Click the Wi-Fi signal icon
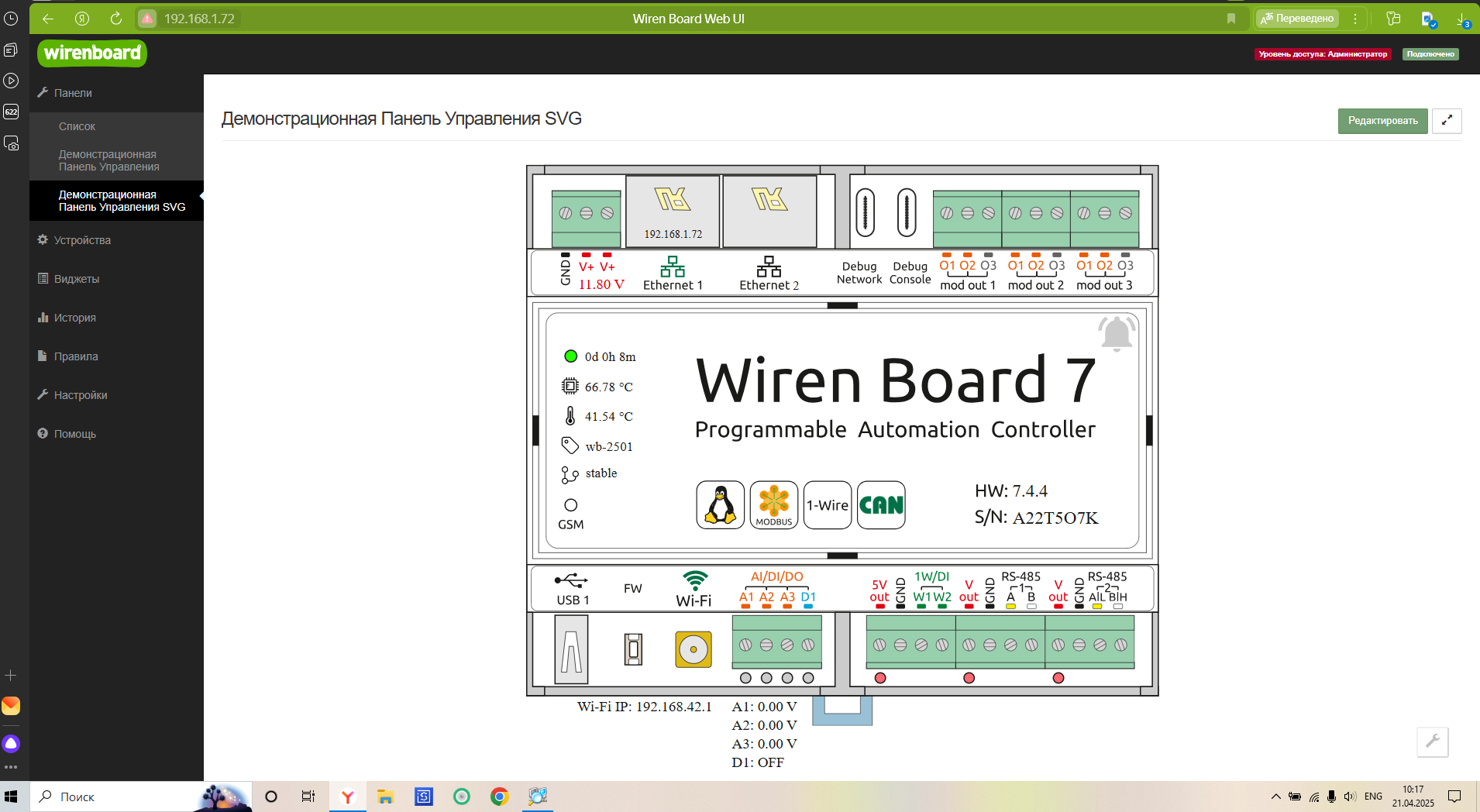The image size is (1480, 812). coord(695,581)
